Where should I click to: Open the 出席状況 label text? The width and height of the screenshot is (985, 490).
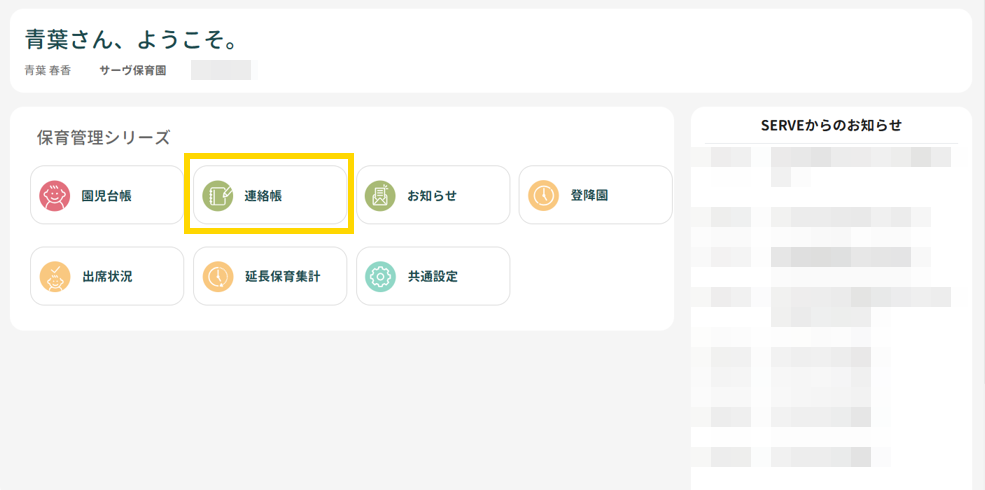coord(106,277)
